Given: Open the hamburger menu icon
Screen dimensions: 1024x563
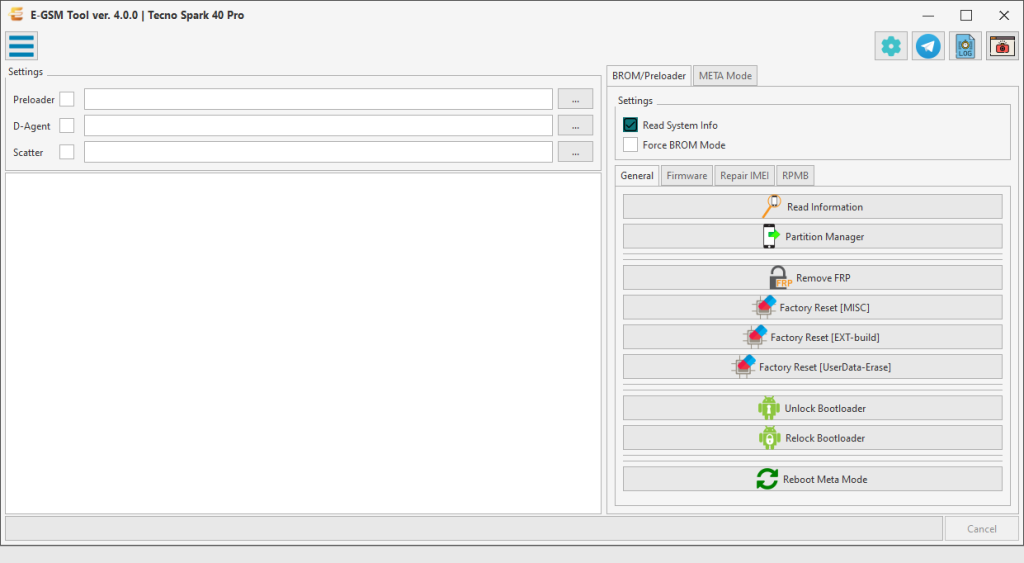Looking at the screenshot, I should pyautogui.click(x=21, y=46).
